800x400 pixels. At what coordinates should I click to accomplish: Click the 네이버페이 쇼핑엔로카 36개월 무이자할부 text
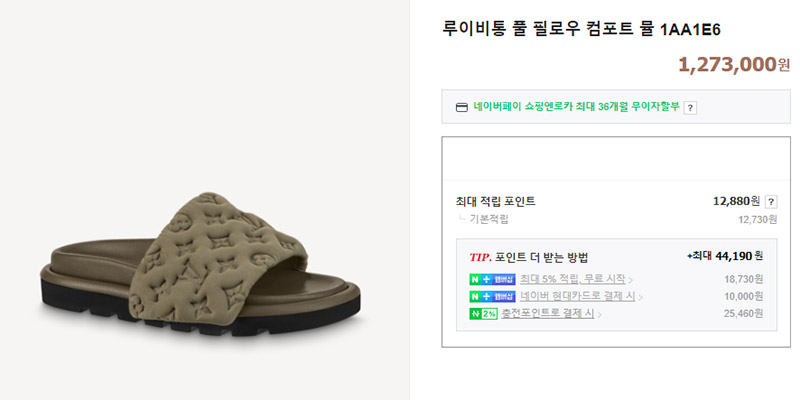pos(577,107)
